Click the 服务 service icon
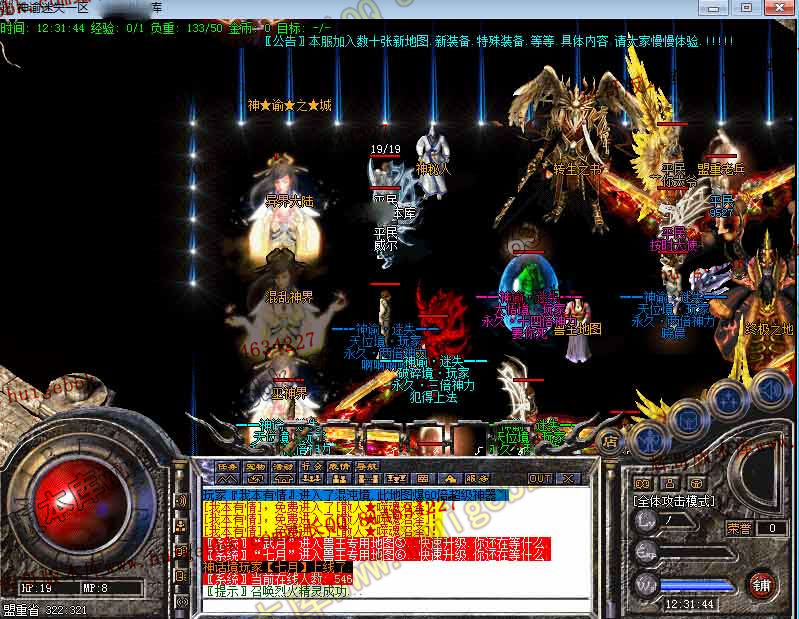This screenshot has height=619, width=799. pyautogui.click(x=477, y=478)
